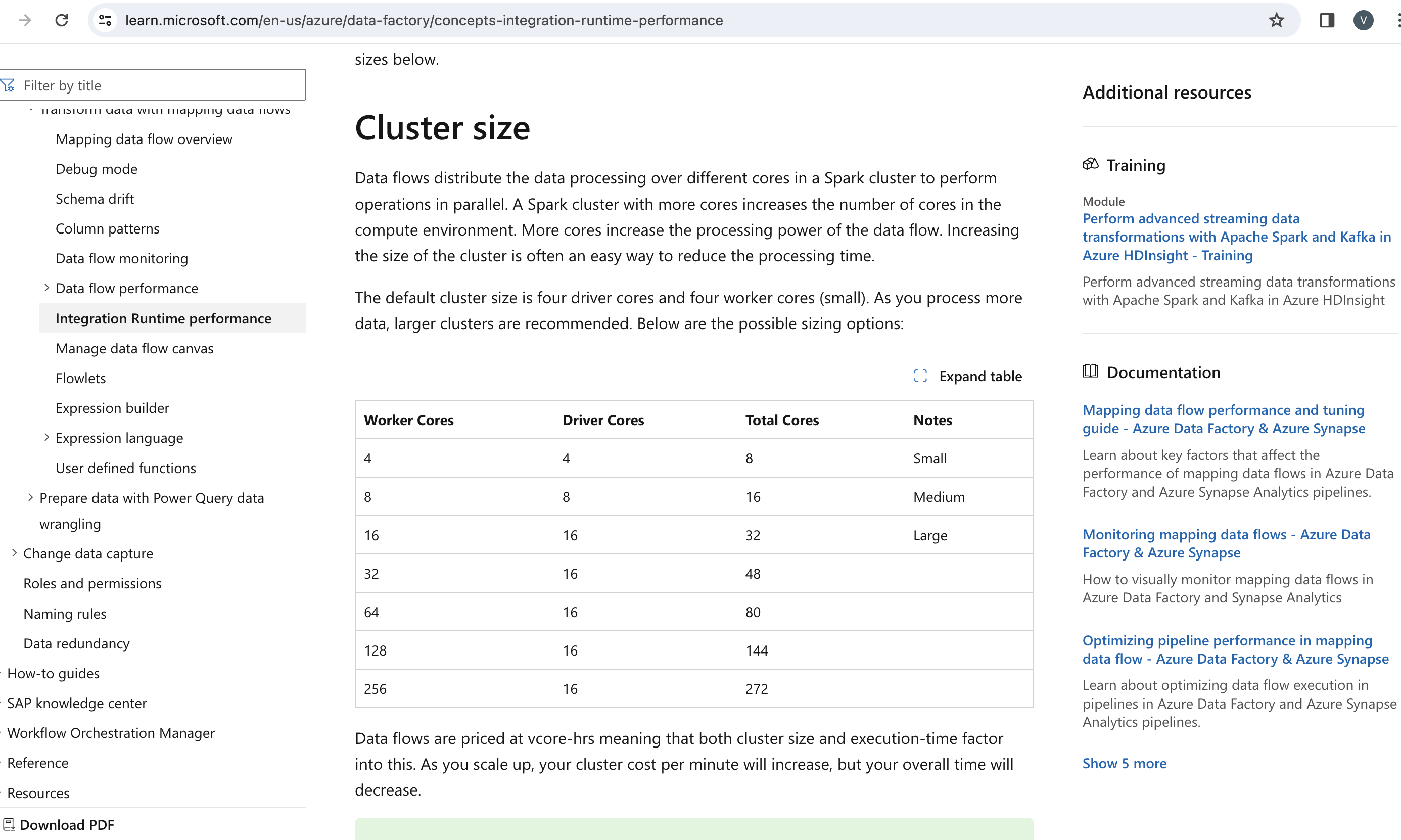Open Debug mode article
Viewport: 1401px width, 840px height.
(x=96, y=169)
